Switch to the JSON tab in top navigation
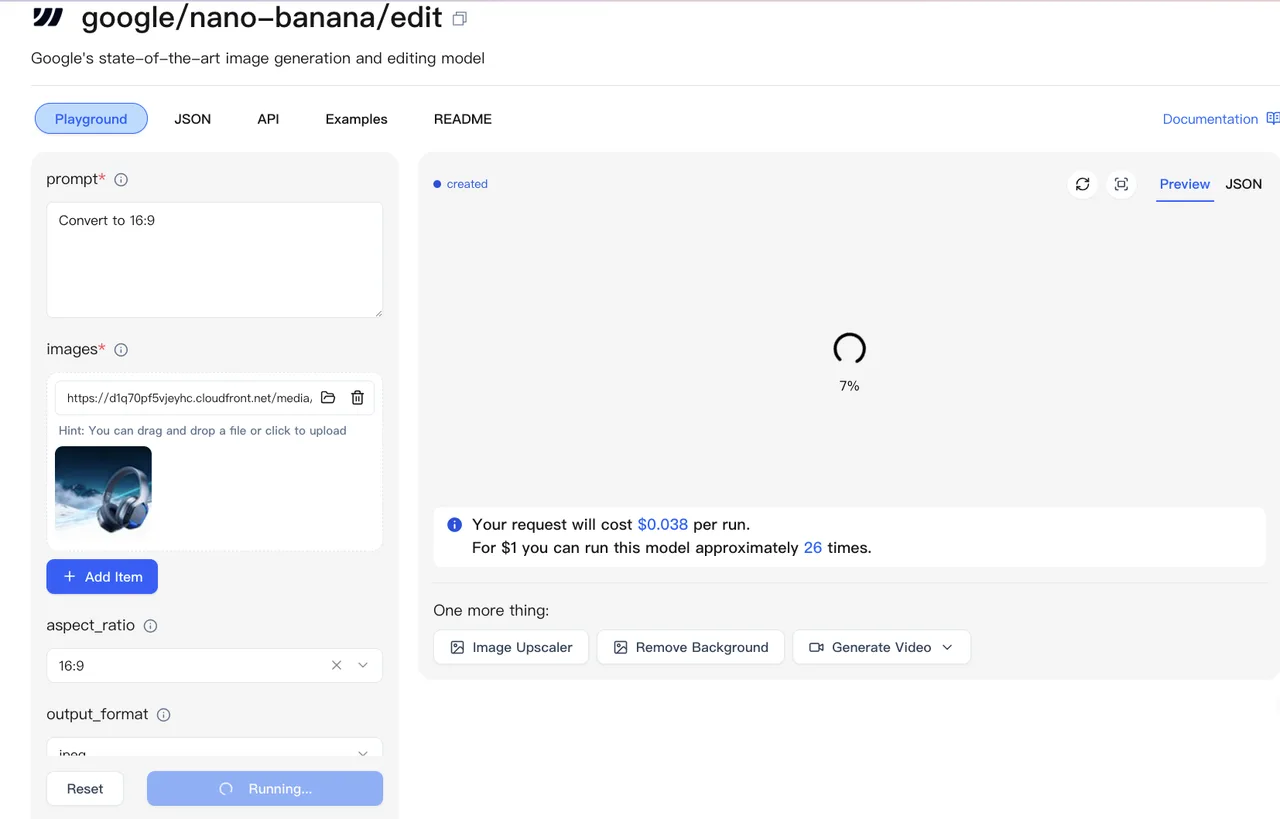This screenshot has height=819, width=1280. tap(192, 119)
